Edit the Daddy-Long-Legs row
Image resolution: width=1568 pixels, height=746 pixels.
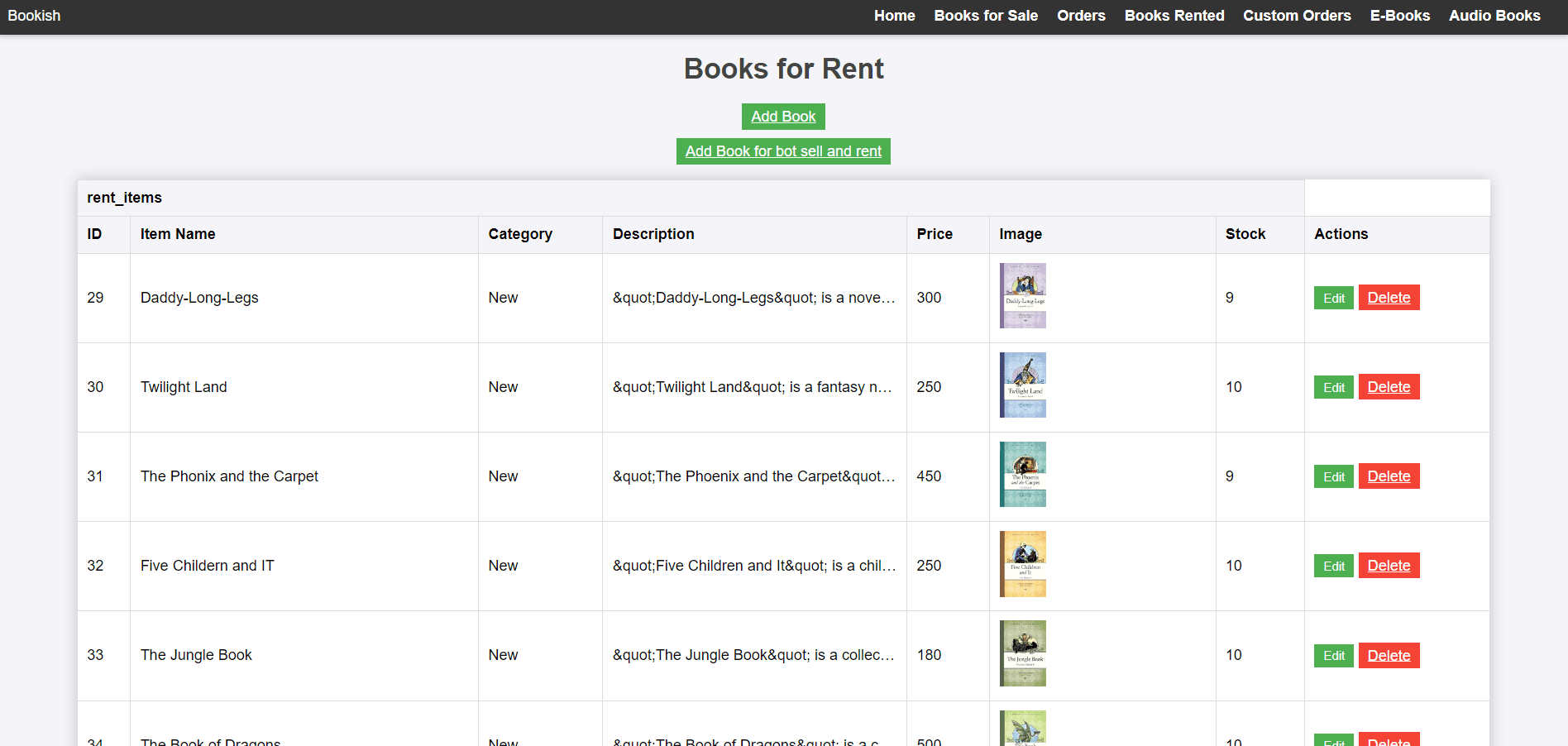1333,298
